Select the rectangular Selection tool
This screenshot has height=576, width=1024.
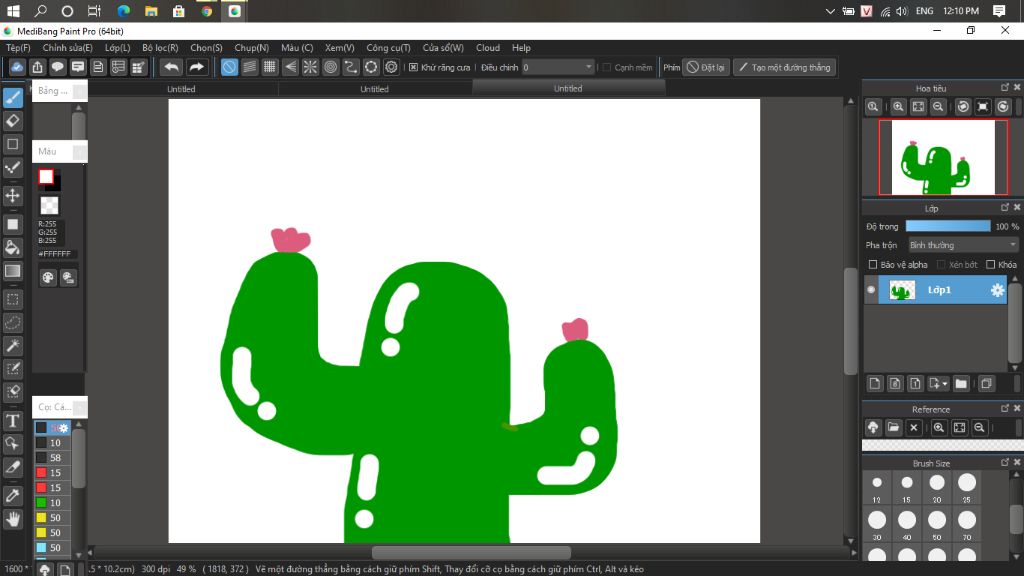[x=12, y=300]
